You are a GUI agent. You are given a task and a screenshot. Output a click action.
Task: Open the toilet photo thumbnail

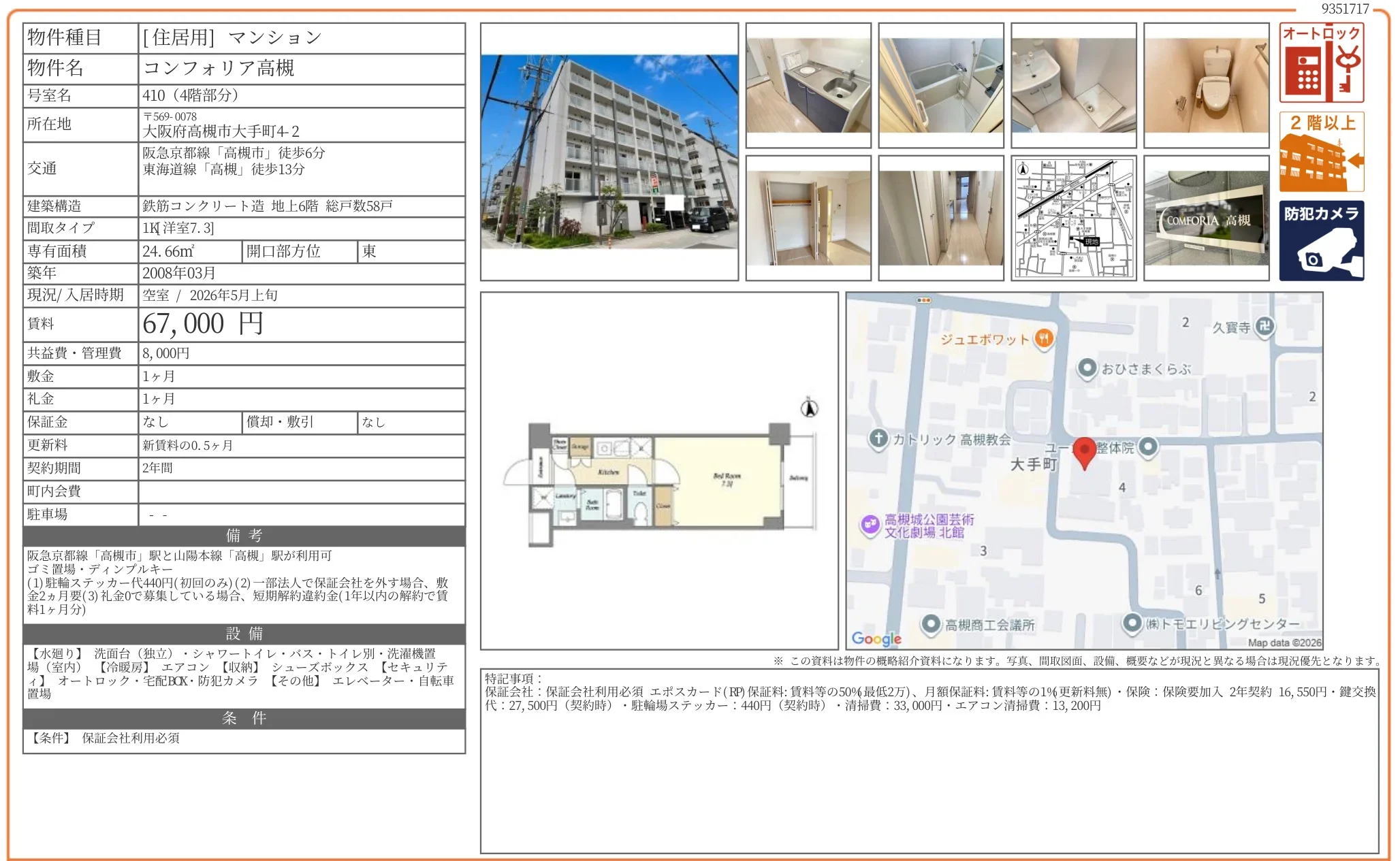(x=1206, y=85)
